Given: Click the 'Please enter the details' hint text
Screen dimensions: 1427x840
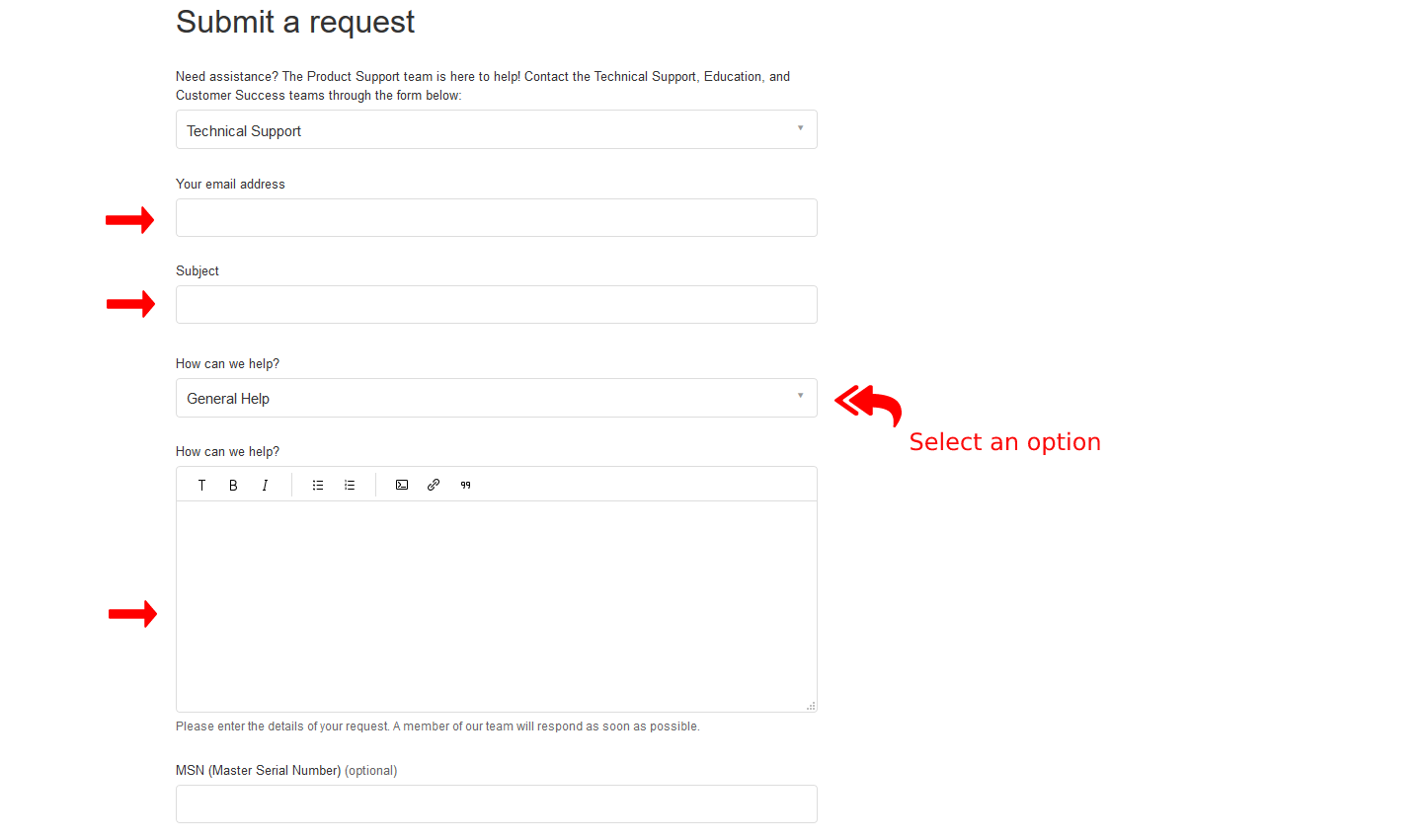Looking at the screenshot, I should coord(437,726).
